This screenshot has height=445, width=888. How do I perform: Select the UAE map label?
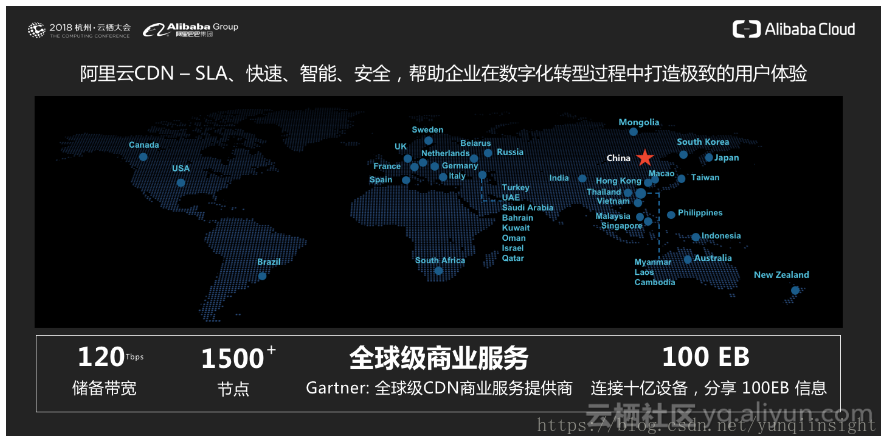tap(511, 198)
